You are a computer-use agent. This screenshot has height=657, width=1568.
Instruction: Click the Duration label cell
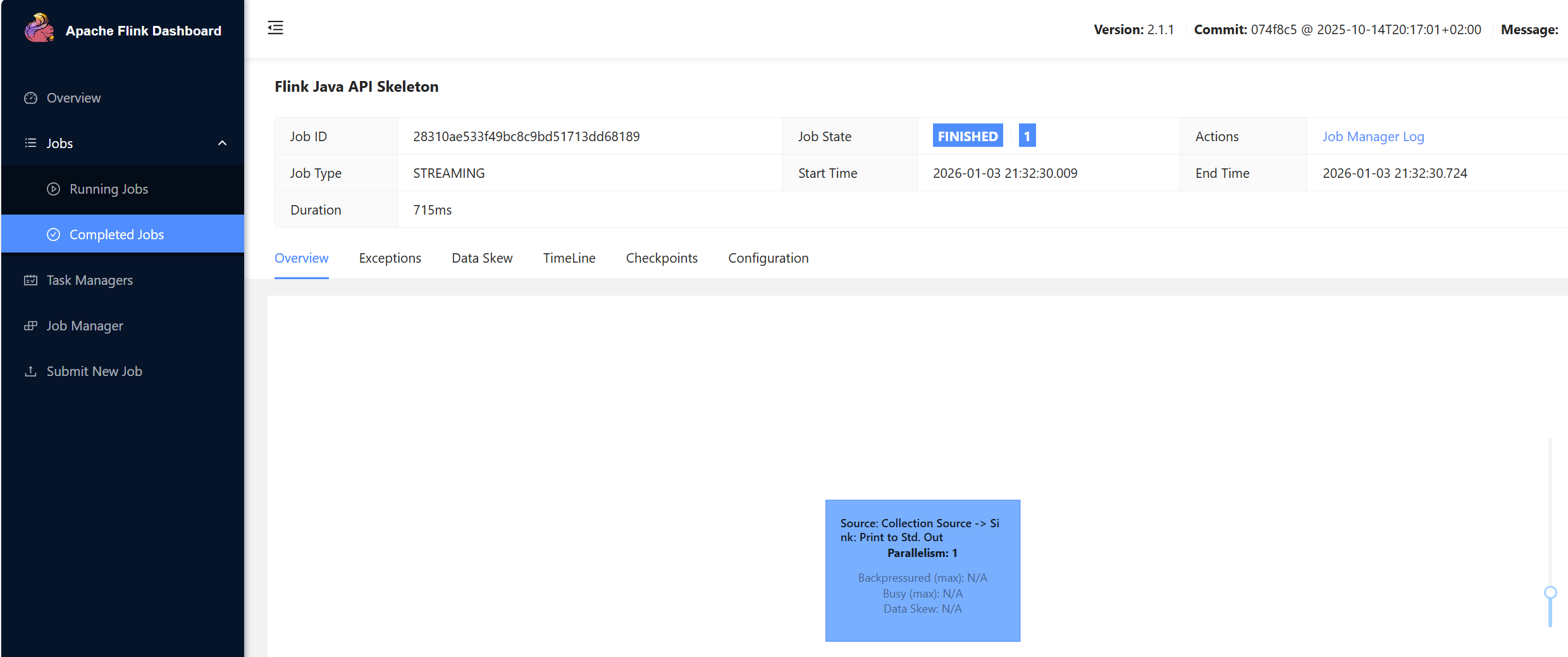(336, 210)
